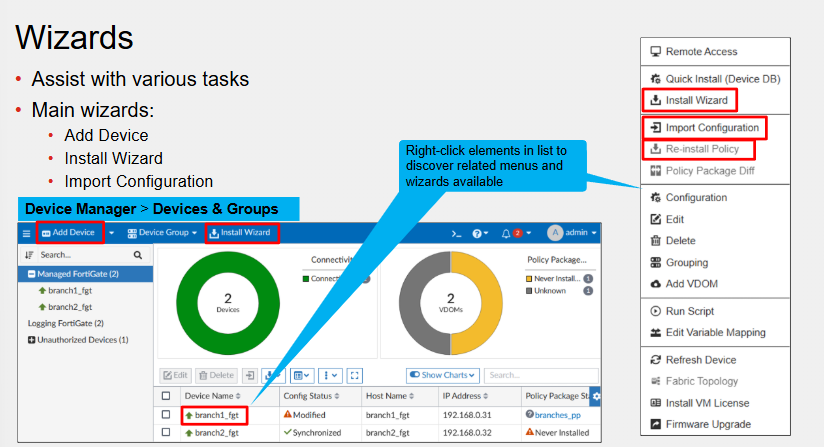Viewport: 824px width, 447px height.
Task: Click the import configuration icon in table toolbar
Action: tap(250, 375)
